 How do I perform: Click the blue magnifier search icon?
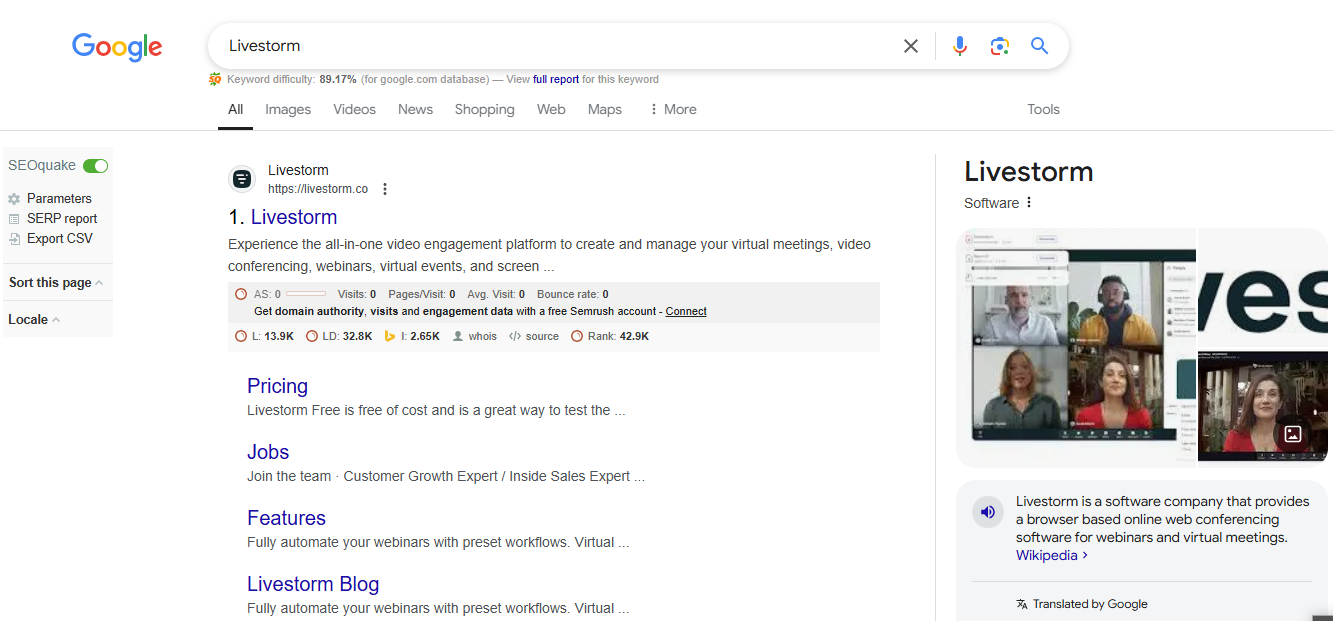1039,46
